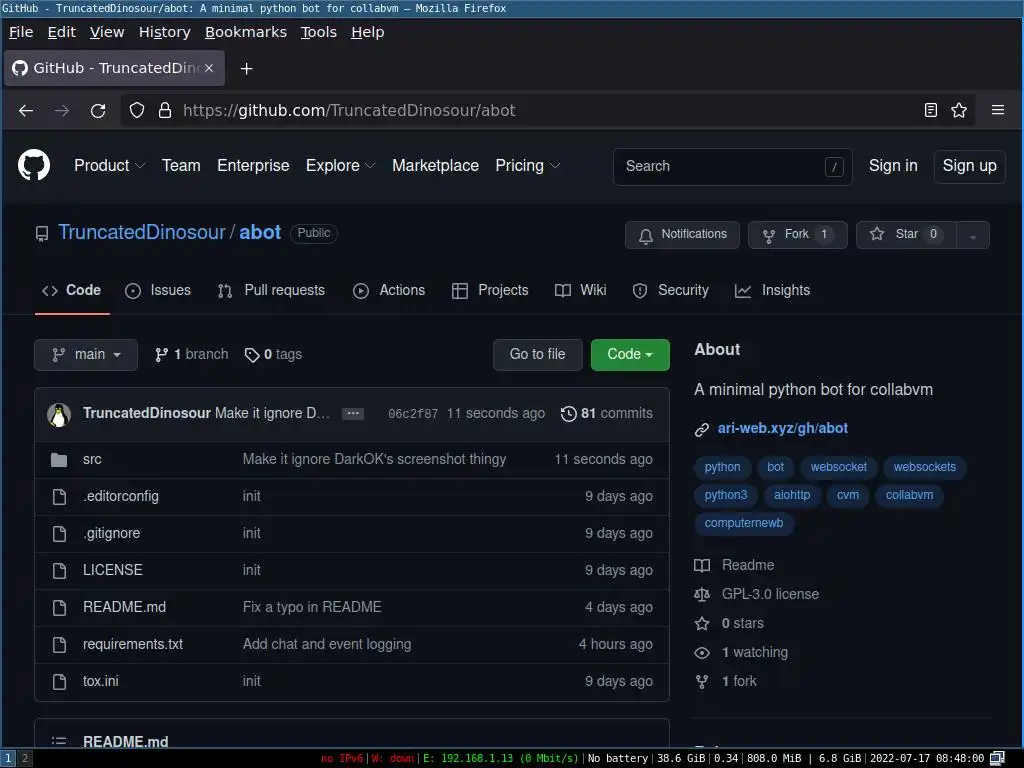The width and height of the screenshot is (1024, 768).
Task: Click the TruncatedDinosaur penguin avatar
Action: pos(59,414)
